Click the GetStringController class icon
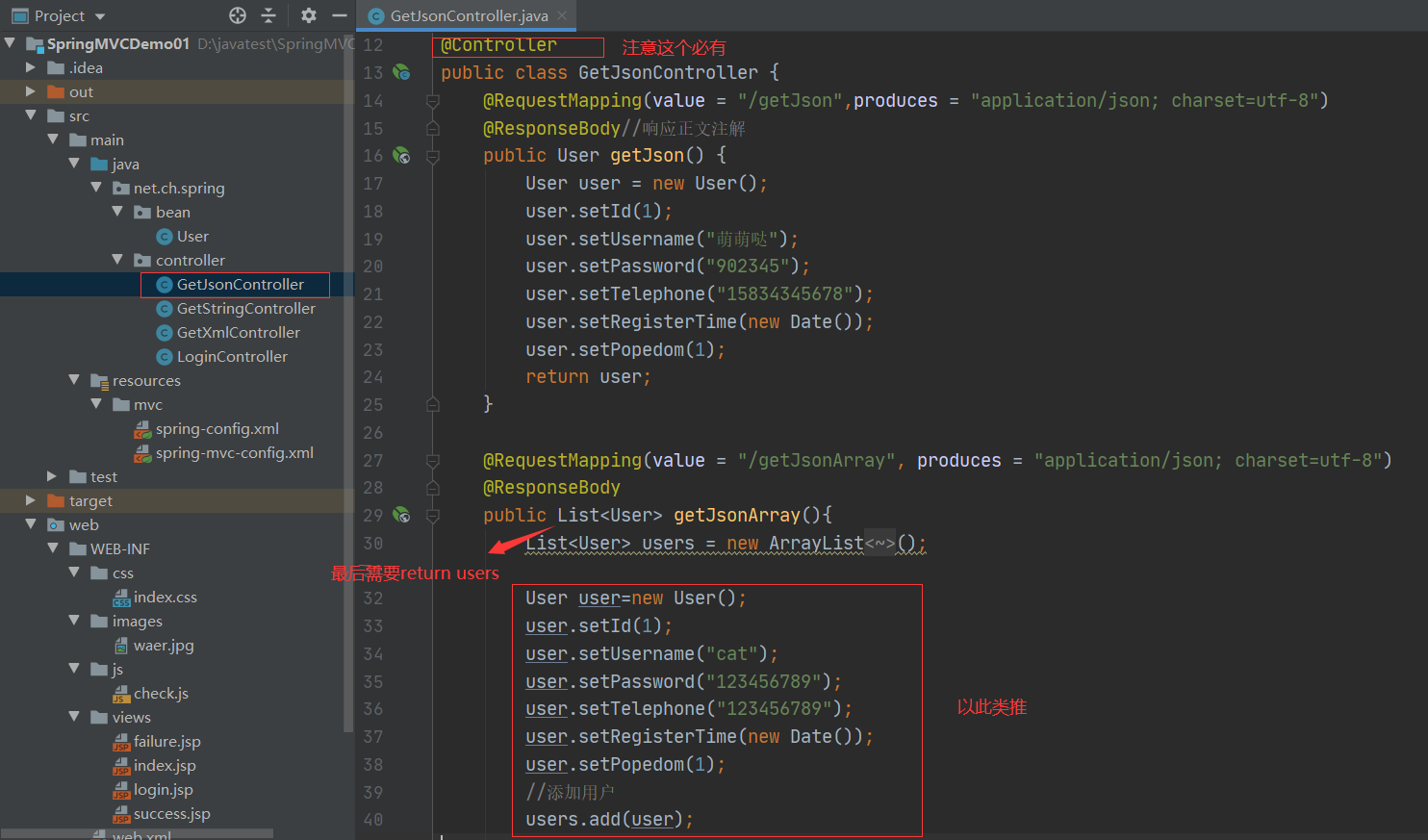 point(165,309)
